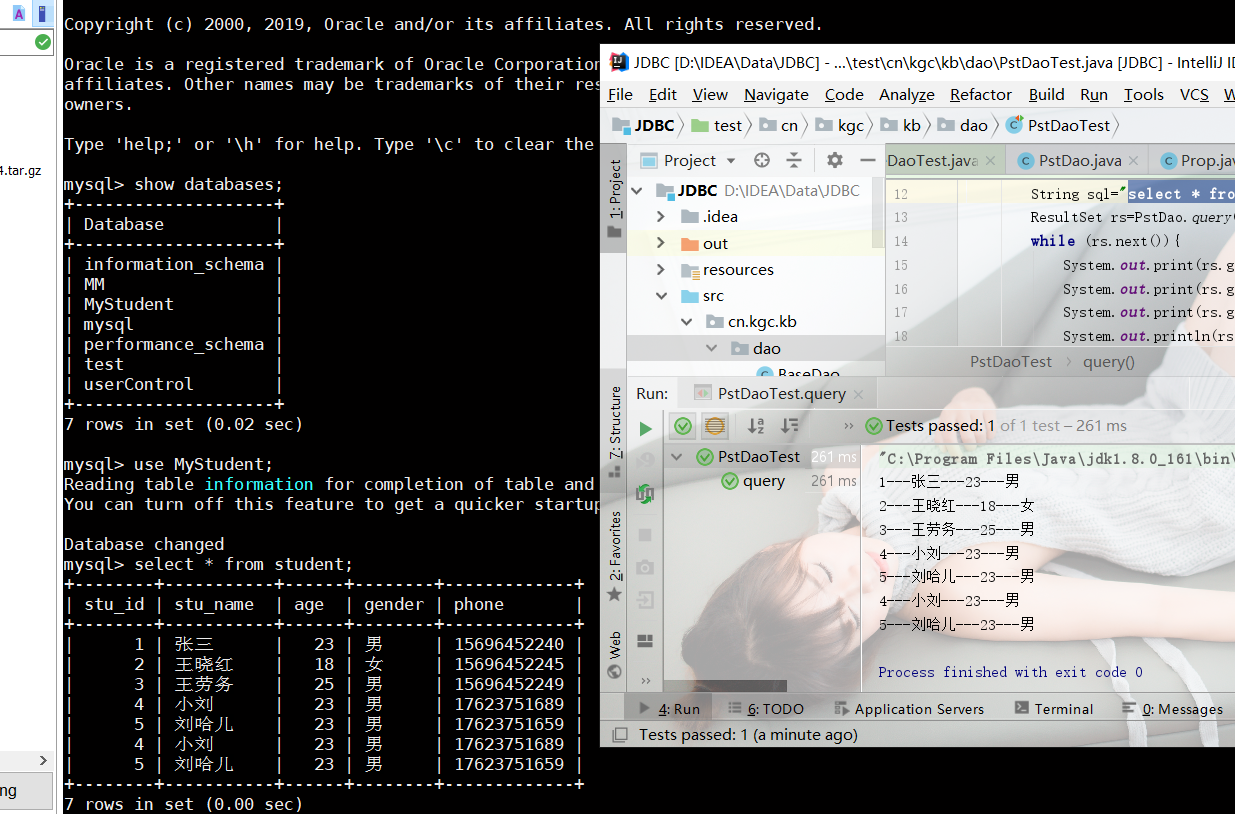This screenshot has width=1235, height=814.
Task: Click PstDaoTest class breadcrumb
Action: 1057,125
